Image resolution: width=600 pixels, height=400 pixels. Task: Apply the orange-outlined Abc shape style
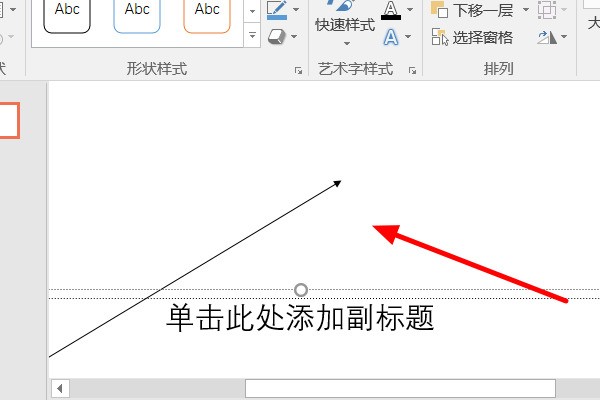pyautogui.click(x=207, y=15)
